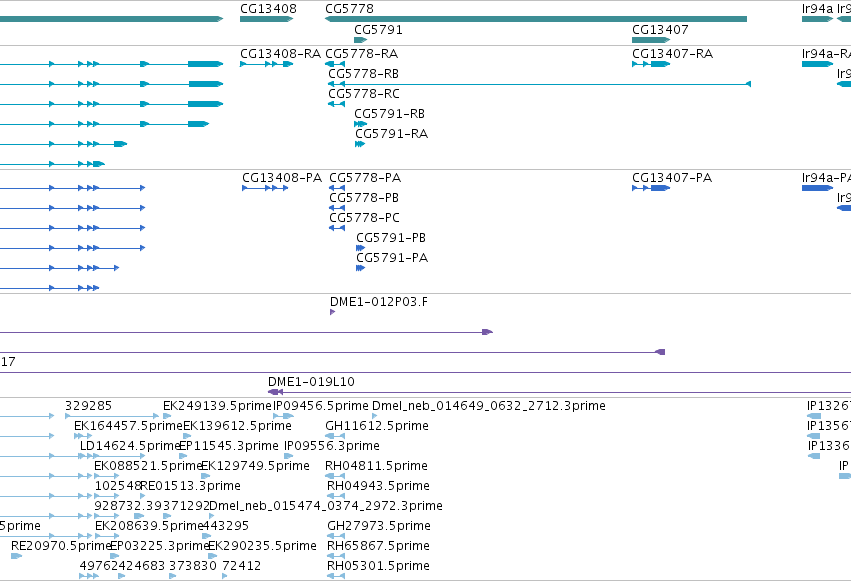Image resolution: width=851 pixels, height=581 pixels.
Task: Select protein CG13408-PA
Action: [282, 178]
